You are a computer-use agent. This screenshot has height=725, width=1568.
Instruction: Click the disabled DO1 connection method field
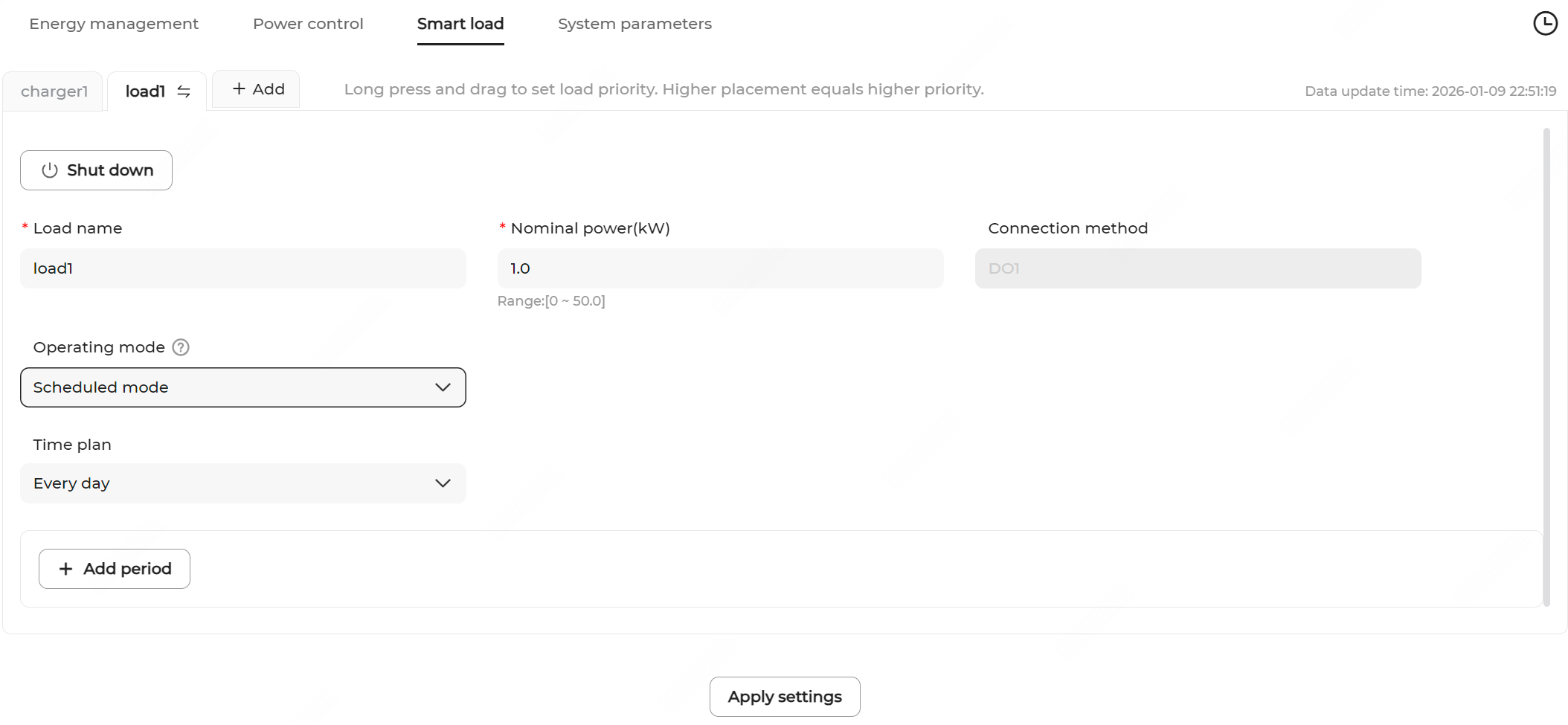(x=1198, y=268)
